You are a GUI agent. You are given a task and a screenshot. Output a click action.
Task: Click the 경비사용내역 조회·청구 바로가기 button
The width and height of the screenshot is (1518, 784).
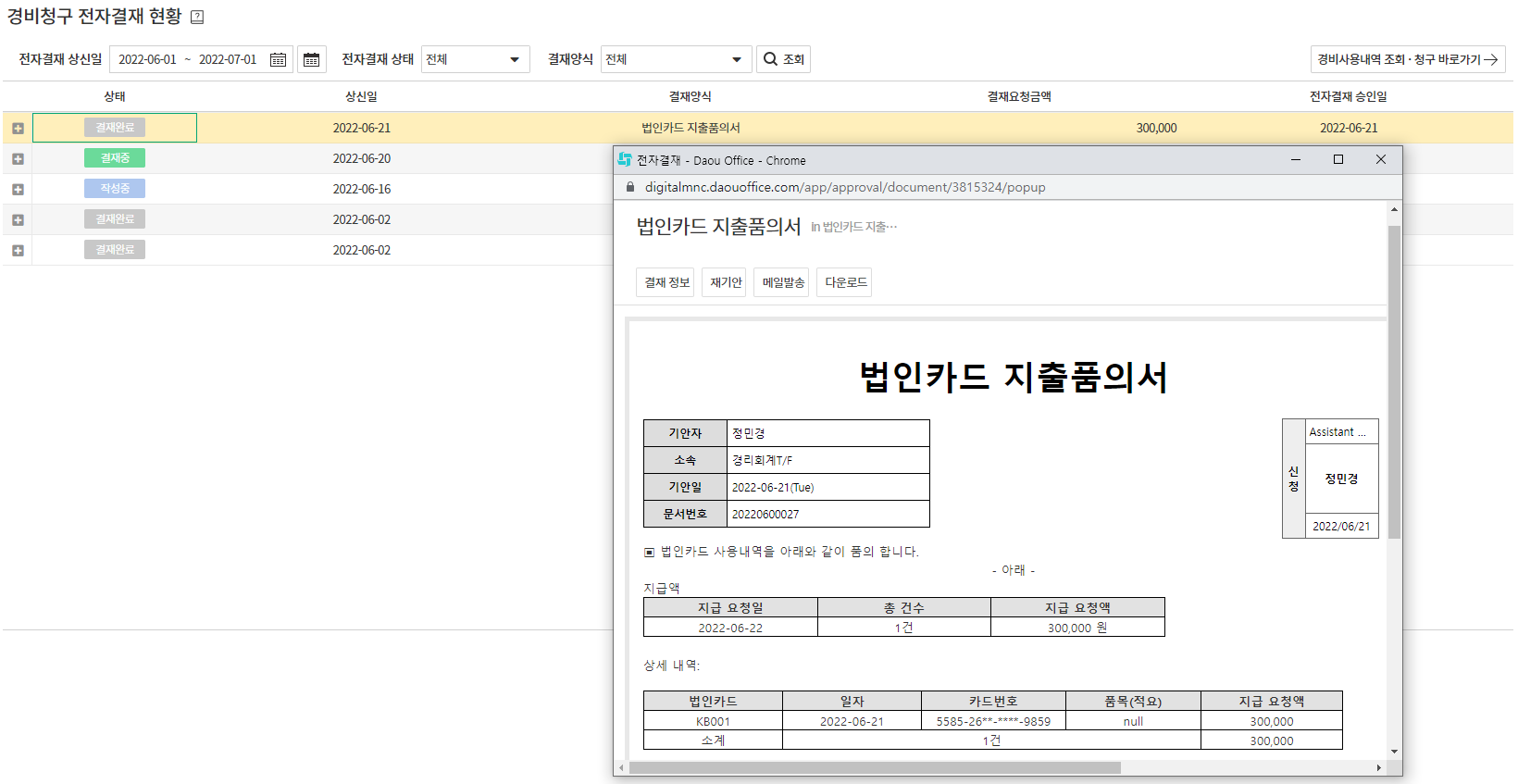tap(1408, 59)
